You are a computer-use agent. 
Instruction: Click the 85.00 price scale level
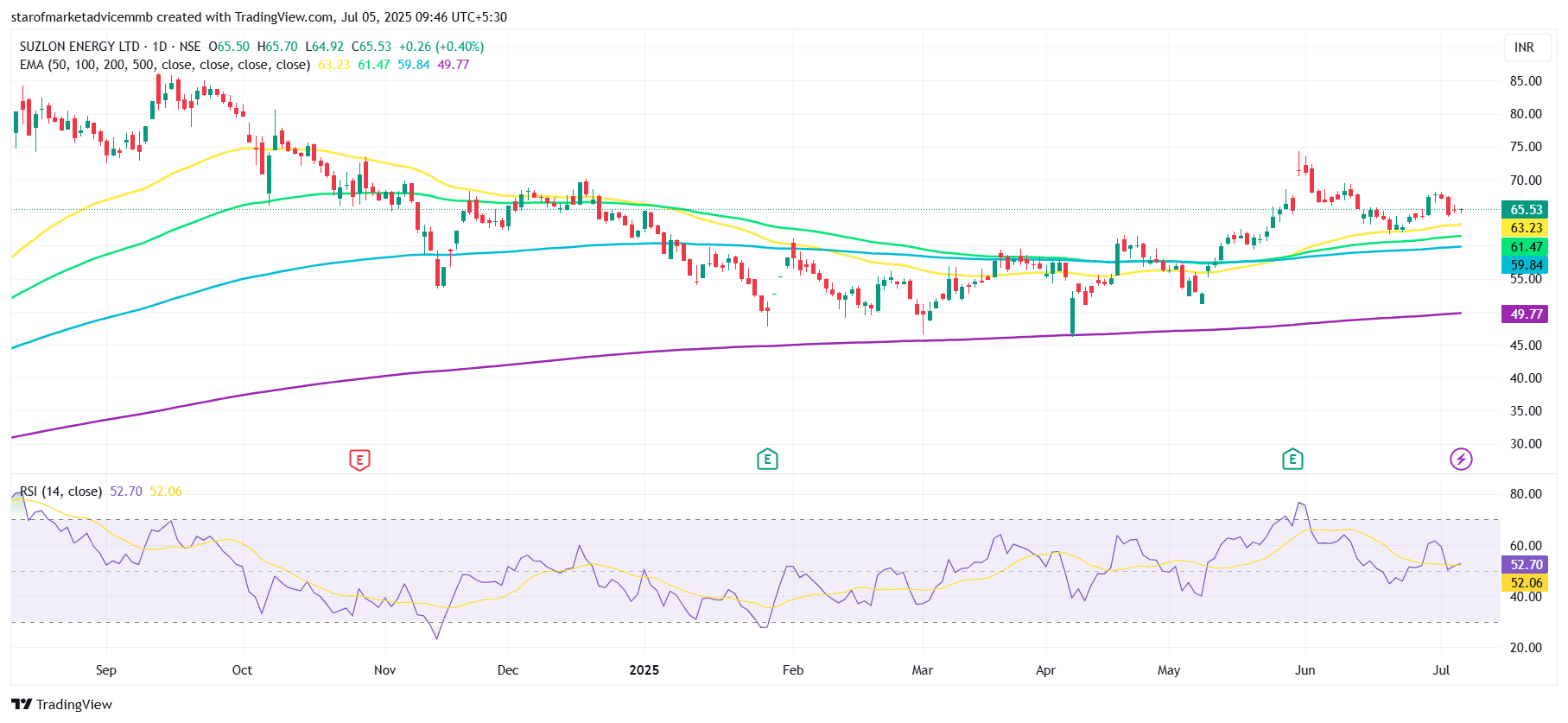[x=1526, y=81]
